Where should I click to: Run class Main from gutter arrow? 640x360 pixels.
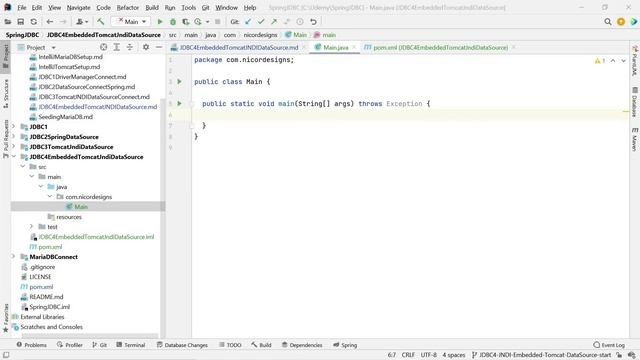pos(179,82)
